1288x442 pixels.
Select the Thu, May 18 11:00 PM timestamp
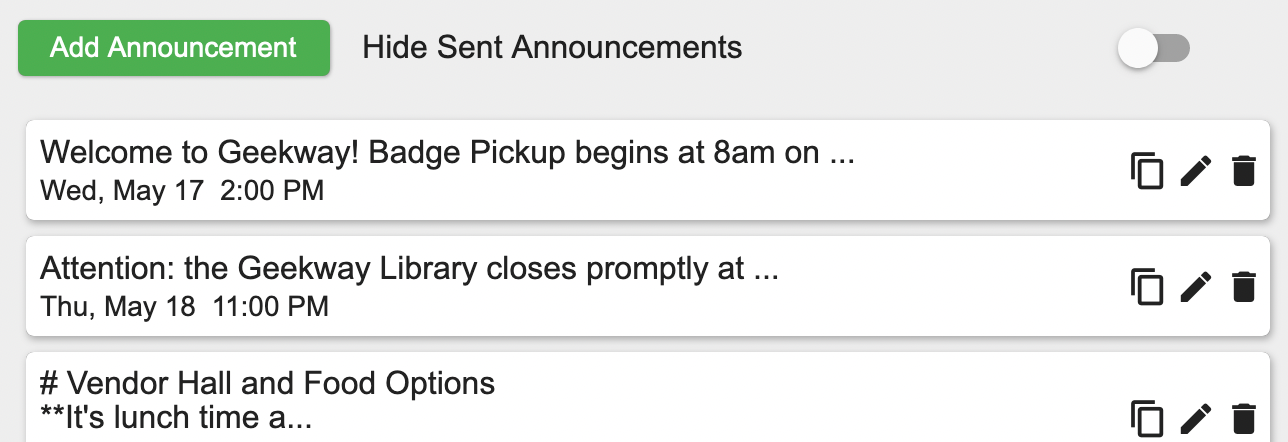point(184,305)
